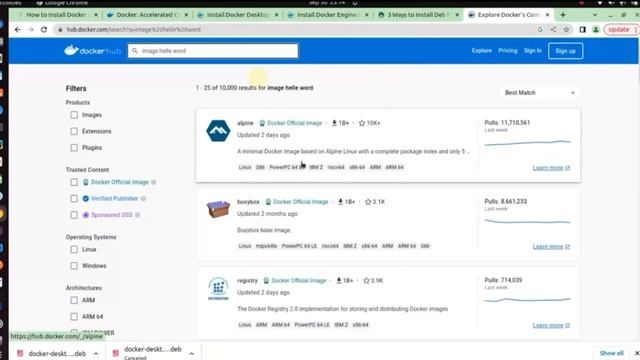Screen dimensions: 640x360
Task: Open the alpine image logo
Action: (218, 131)
